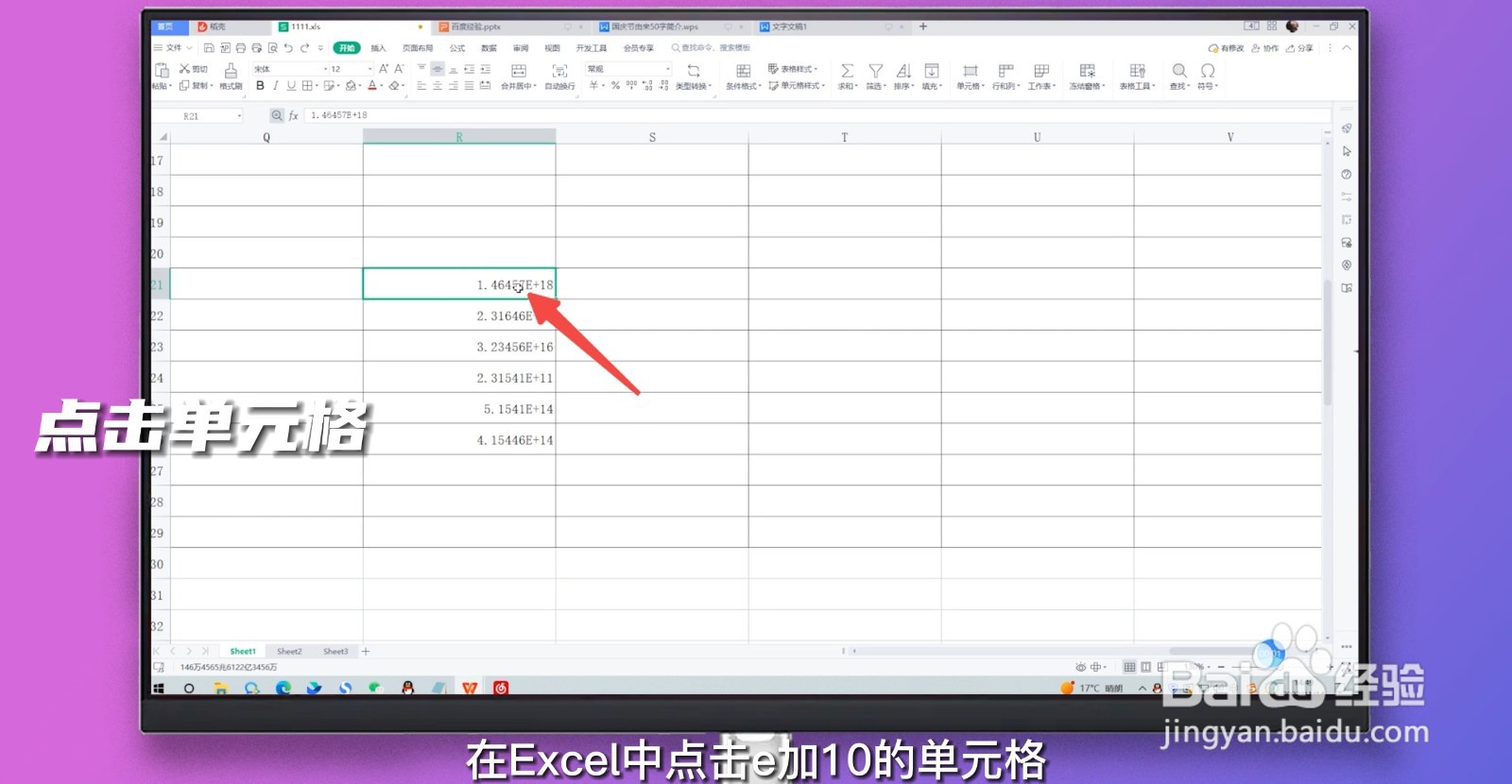
Task: Click the zoom magnifier icon beside fx
Action: [277, 115]
